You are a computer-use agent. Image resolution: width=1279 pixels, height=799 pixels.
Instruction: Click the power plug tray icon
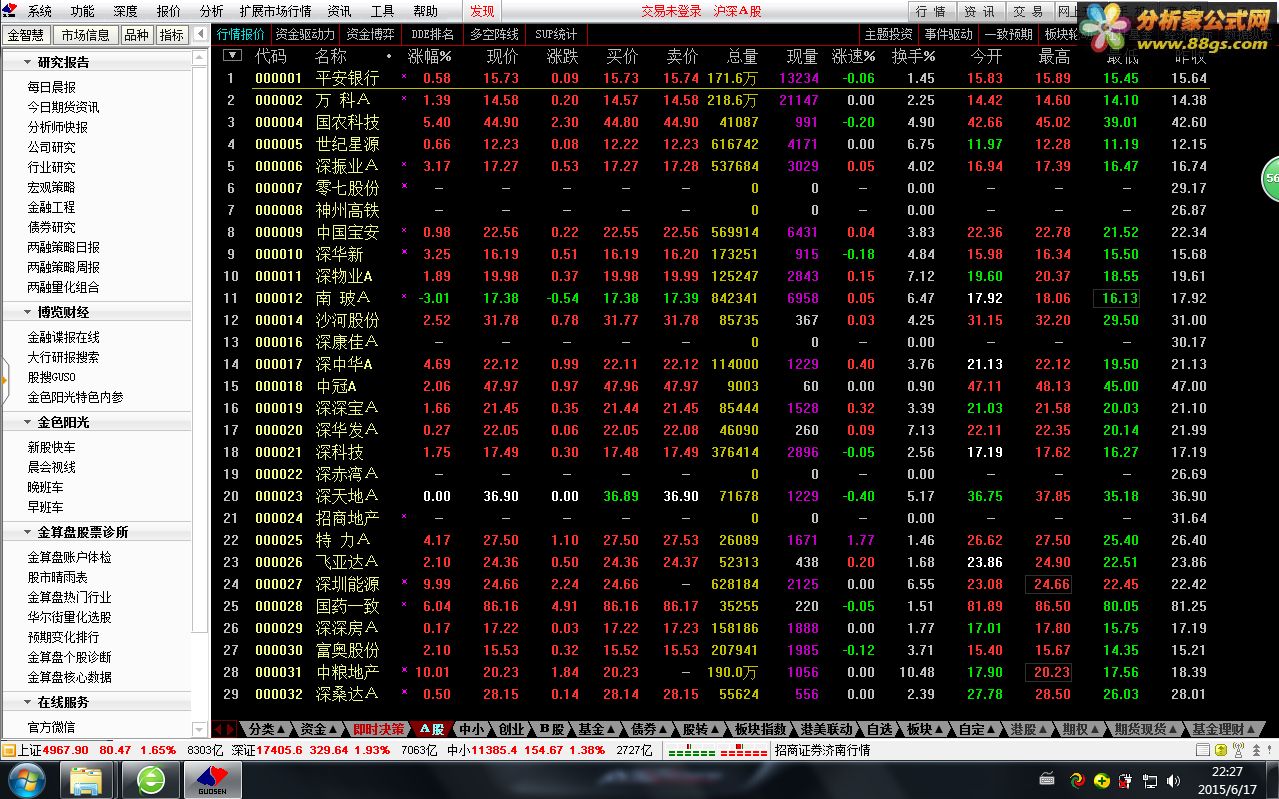[x=1125, y=780]
